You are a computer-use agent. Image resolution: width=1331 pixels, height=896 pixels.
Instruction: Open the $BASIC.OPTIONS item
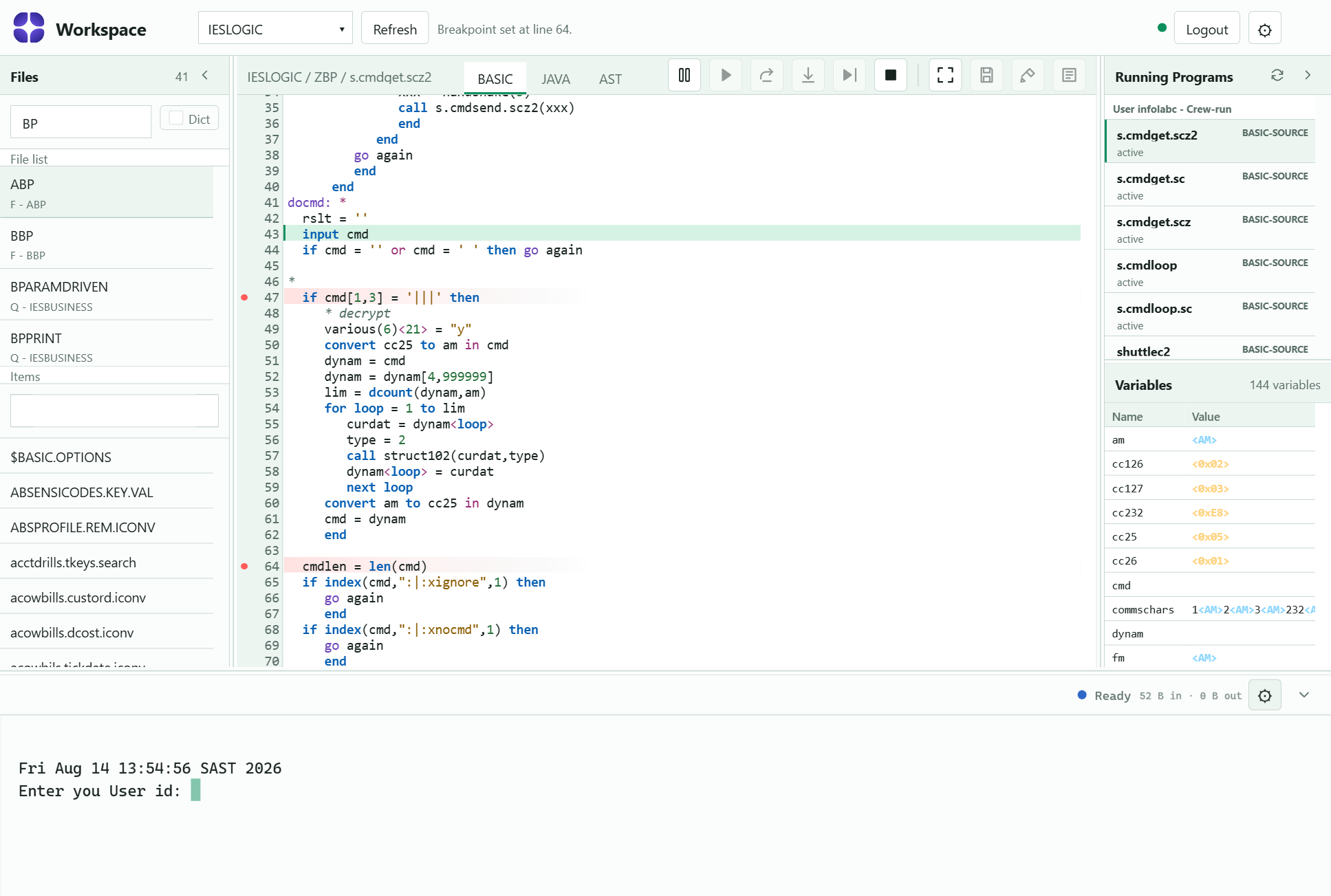pyautogui.click(x=107, y=457)
